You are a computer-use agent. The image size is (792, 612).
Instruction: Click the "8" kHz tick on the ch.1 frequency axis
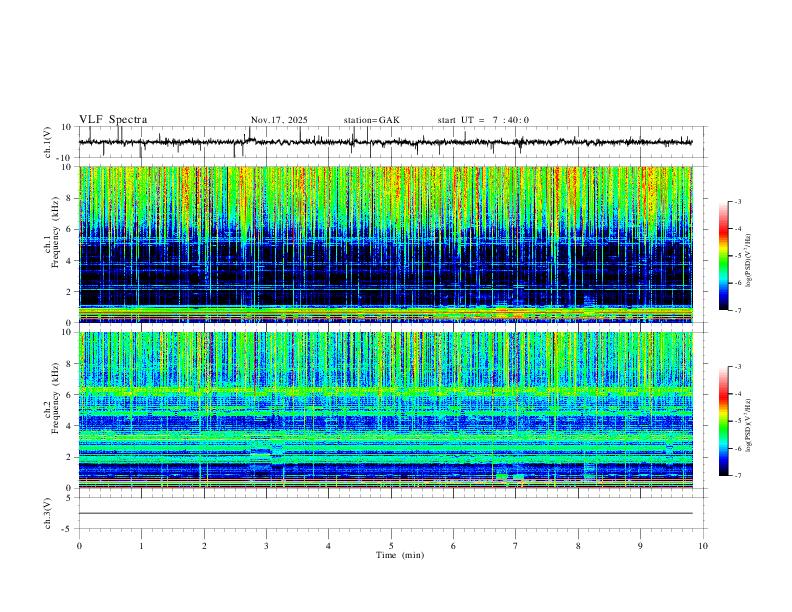tap(70, 198)
